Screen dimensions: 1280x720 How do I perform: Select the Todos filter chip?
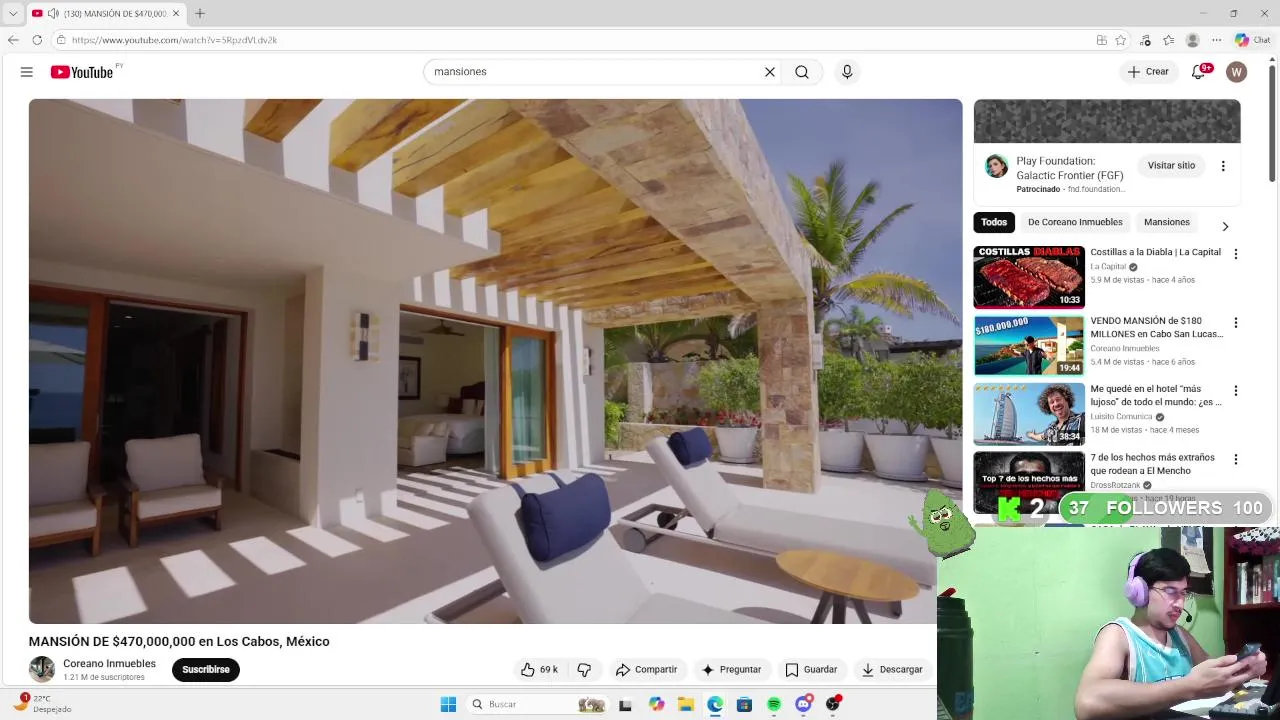(x=994, y=222)
